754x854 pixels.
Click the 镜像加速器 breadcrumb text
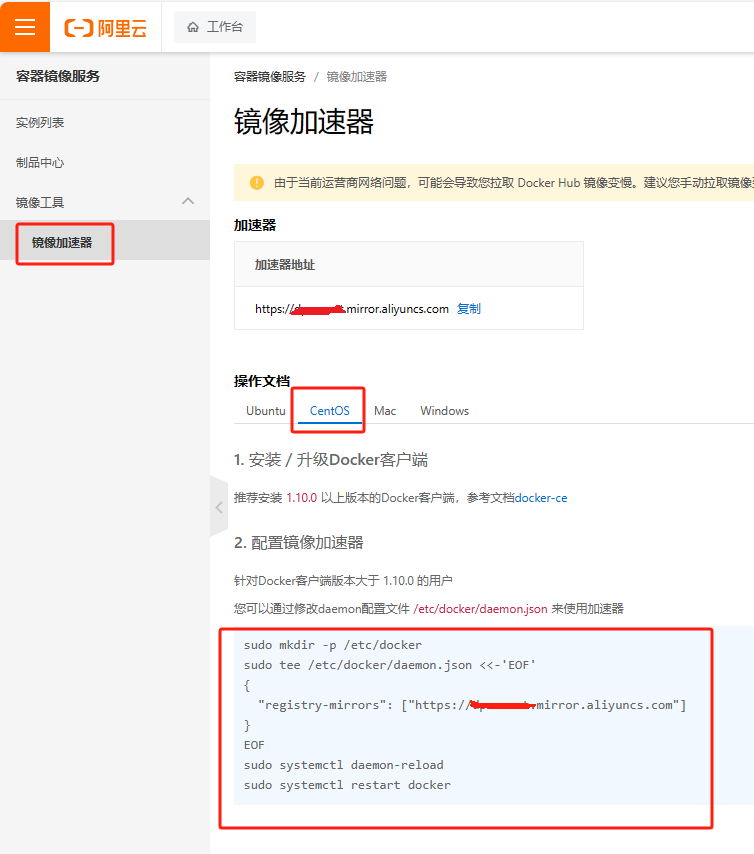(357, 77)
